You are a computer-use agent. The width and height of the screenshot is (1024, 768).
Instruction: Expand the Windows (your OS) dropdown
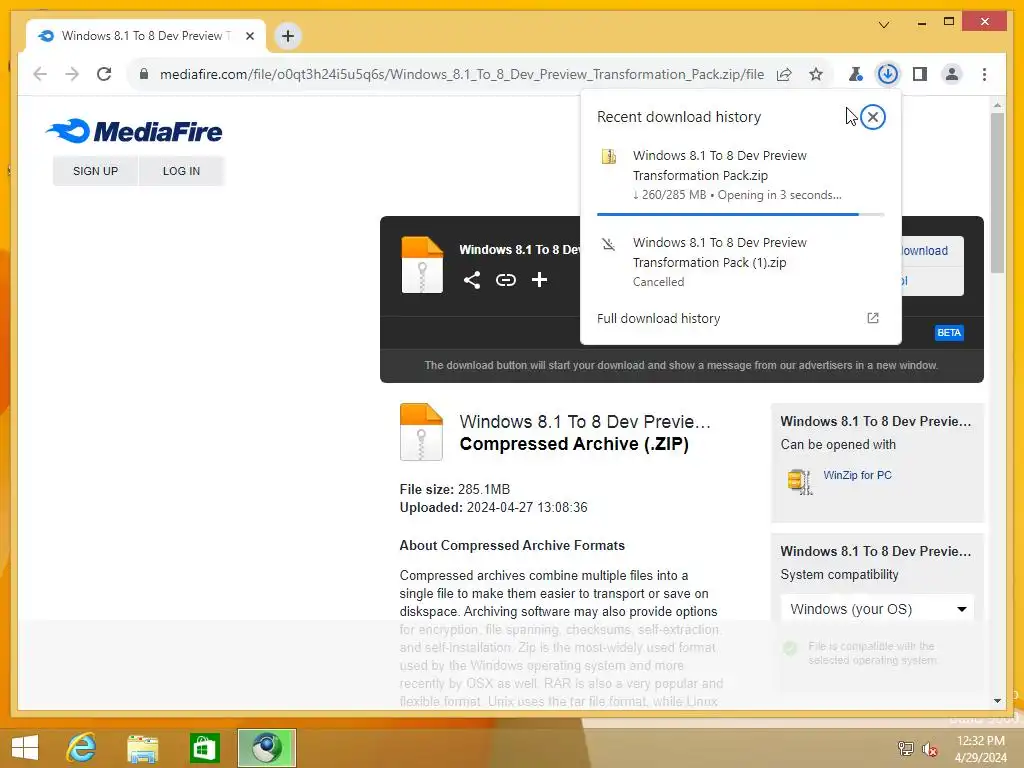pos(877,609)
